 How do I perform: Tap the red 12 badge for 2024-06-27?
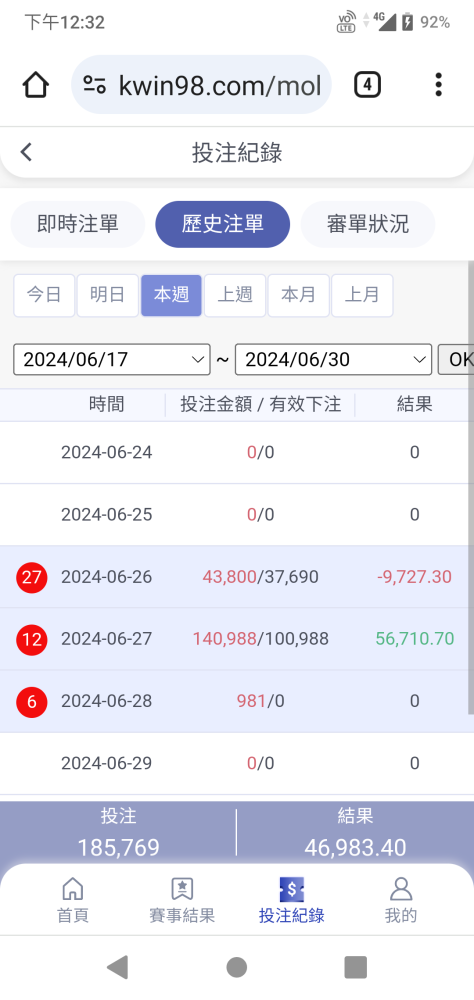[x=32, y=640]
